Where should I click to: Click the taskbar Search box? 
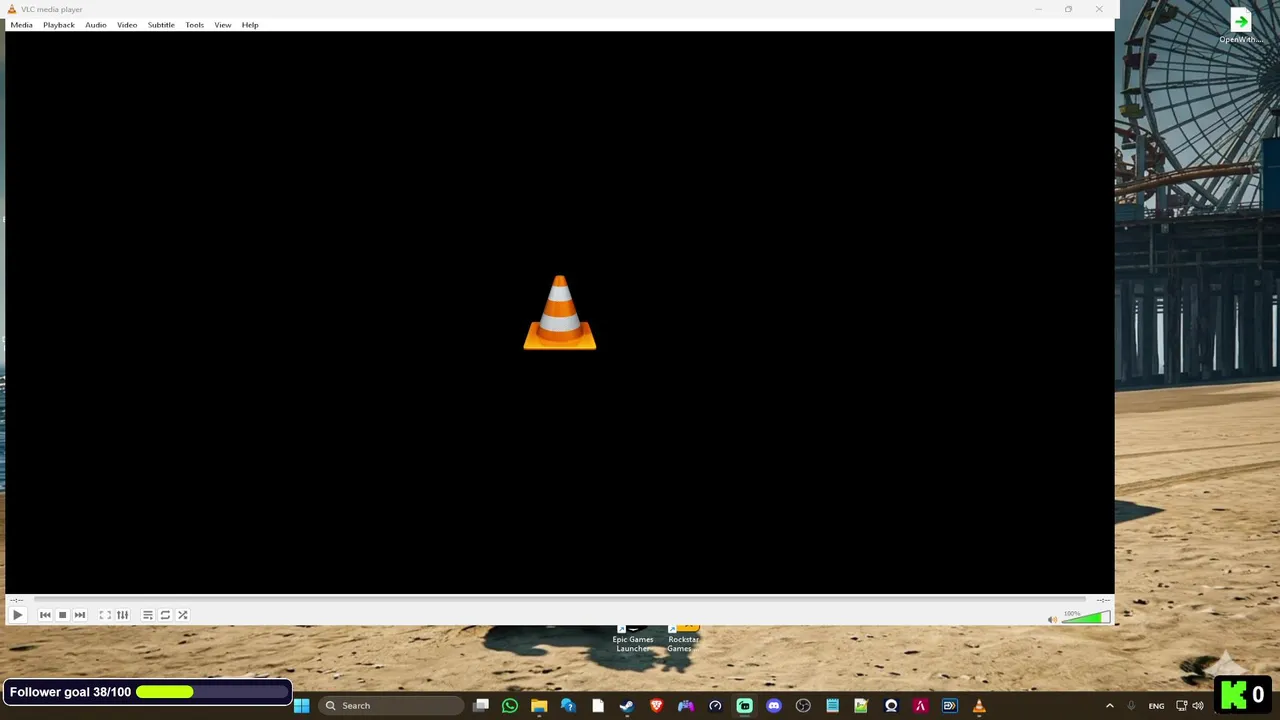pyautogui.click(x=391, y=706)
